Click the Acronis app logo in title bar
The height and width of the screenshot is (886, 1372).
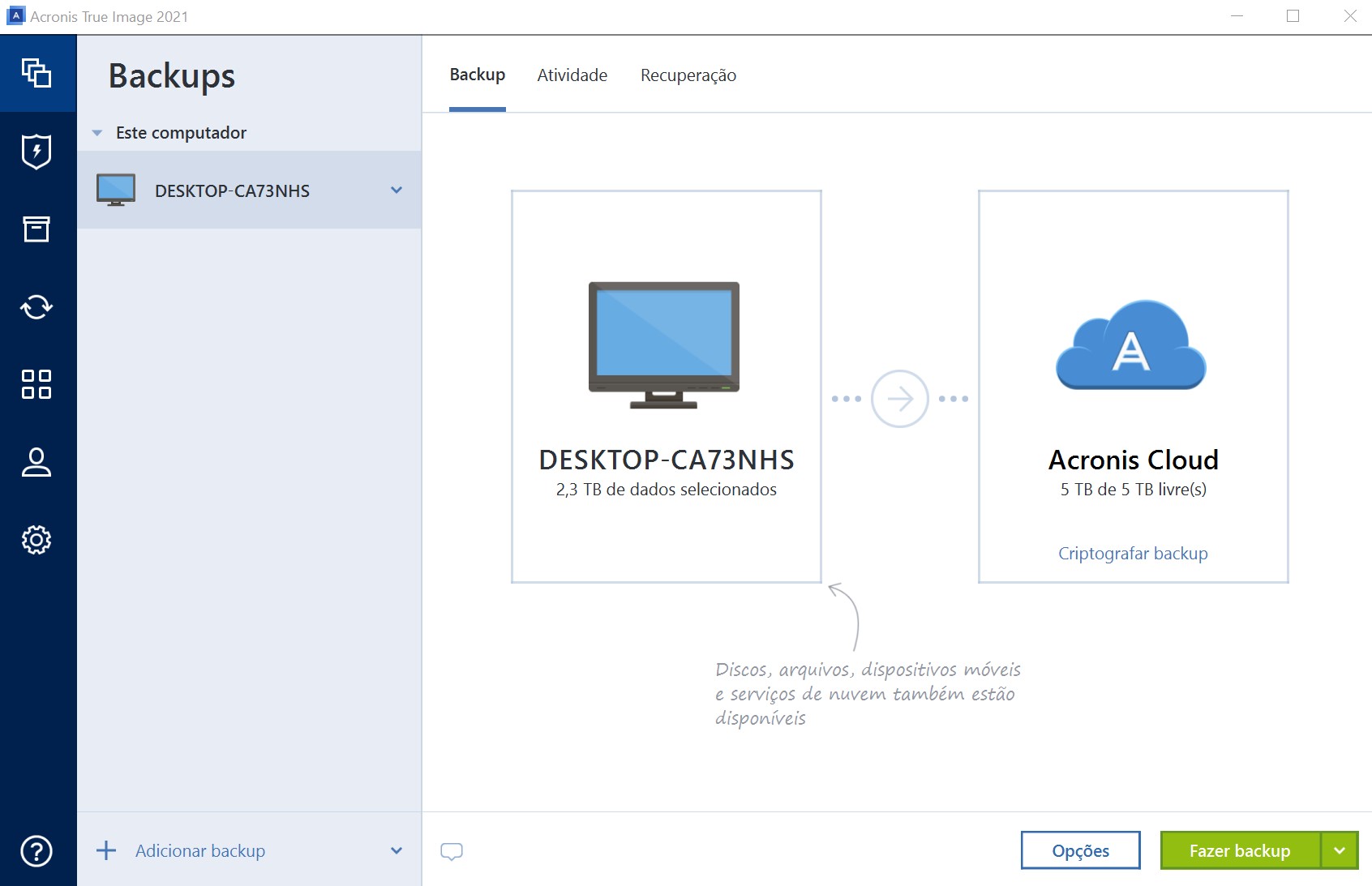15,15
